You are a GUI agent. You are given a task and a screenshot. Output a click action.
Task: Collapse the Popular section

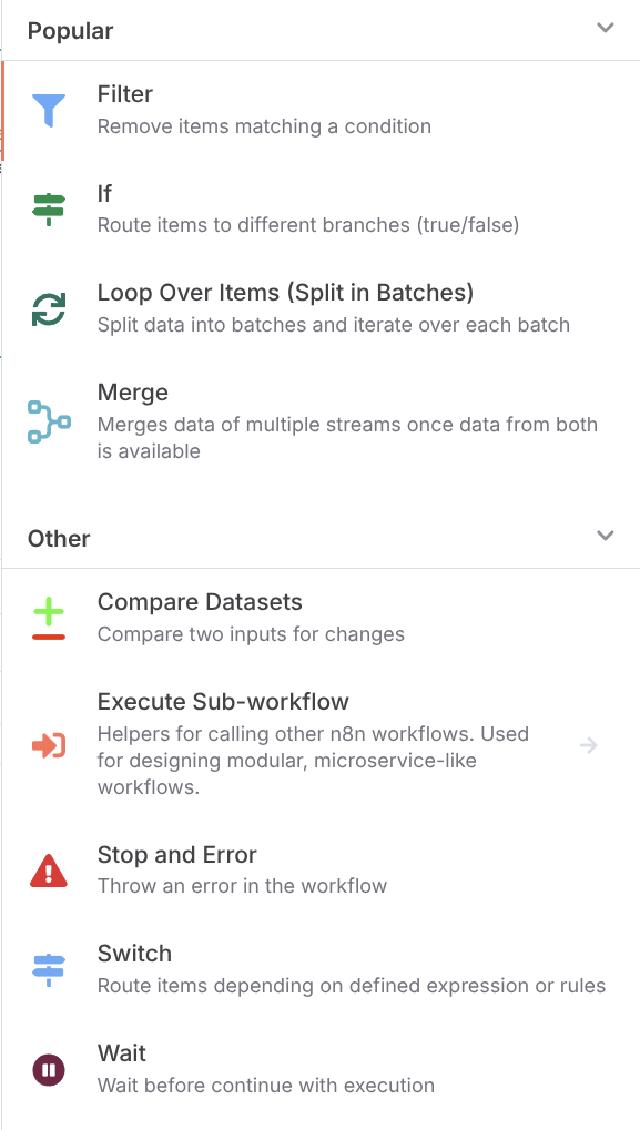(605, 28)
